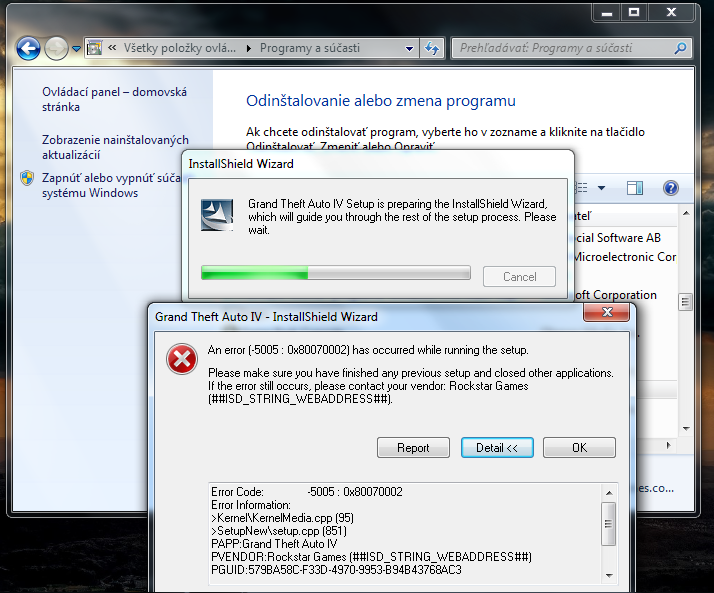
Task: Toggle the preview pane icon
Action: 635,188
